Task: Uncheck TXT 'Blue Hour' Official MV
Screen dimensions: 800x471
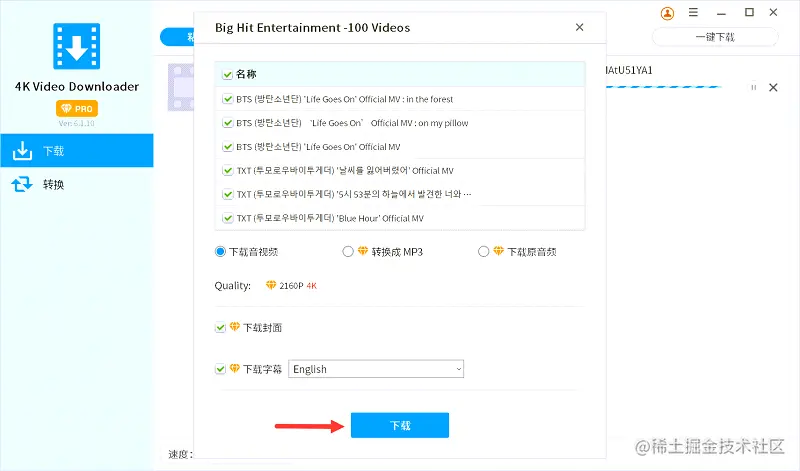Action: 228,218
